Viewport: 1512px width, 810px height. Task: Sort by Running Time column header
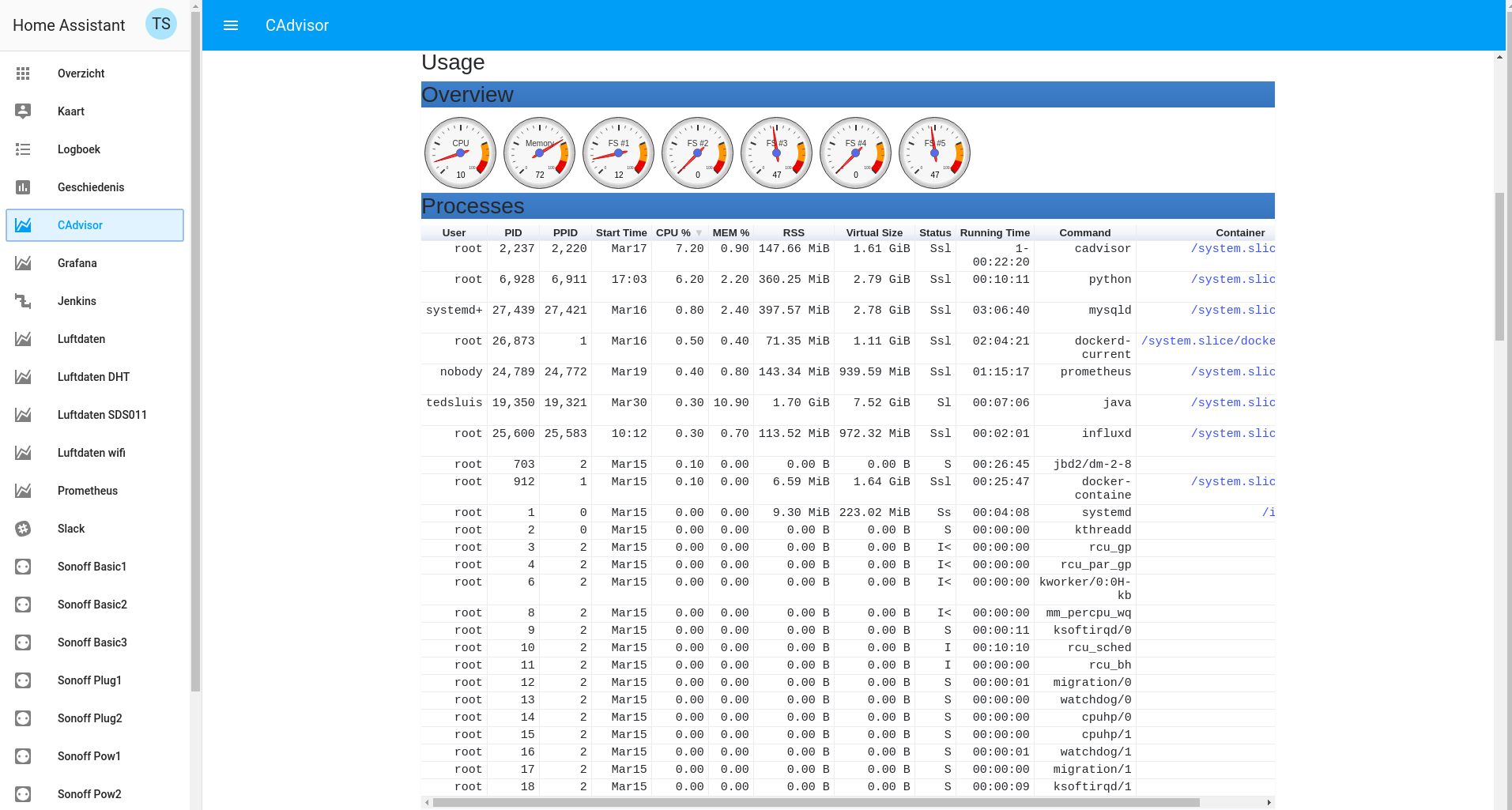[x=994, y=232]
